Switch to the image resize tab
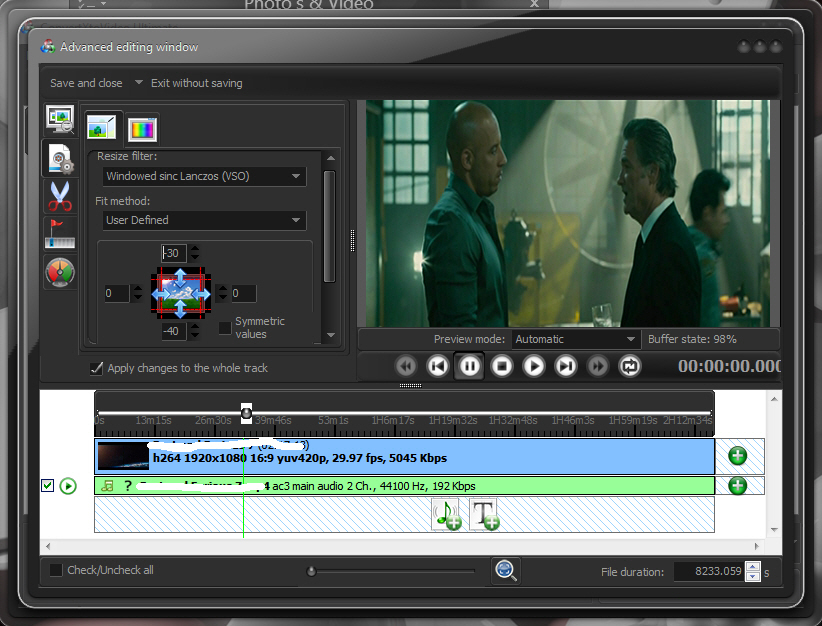The height and width of the screenshot is (626, 822). pos(101,127)
